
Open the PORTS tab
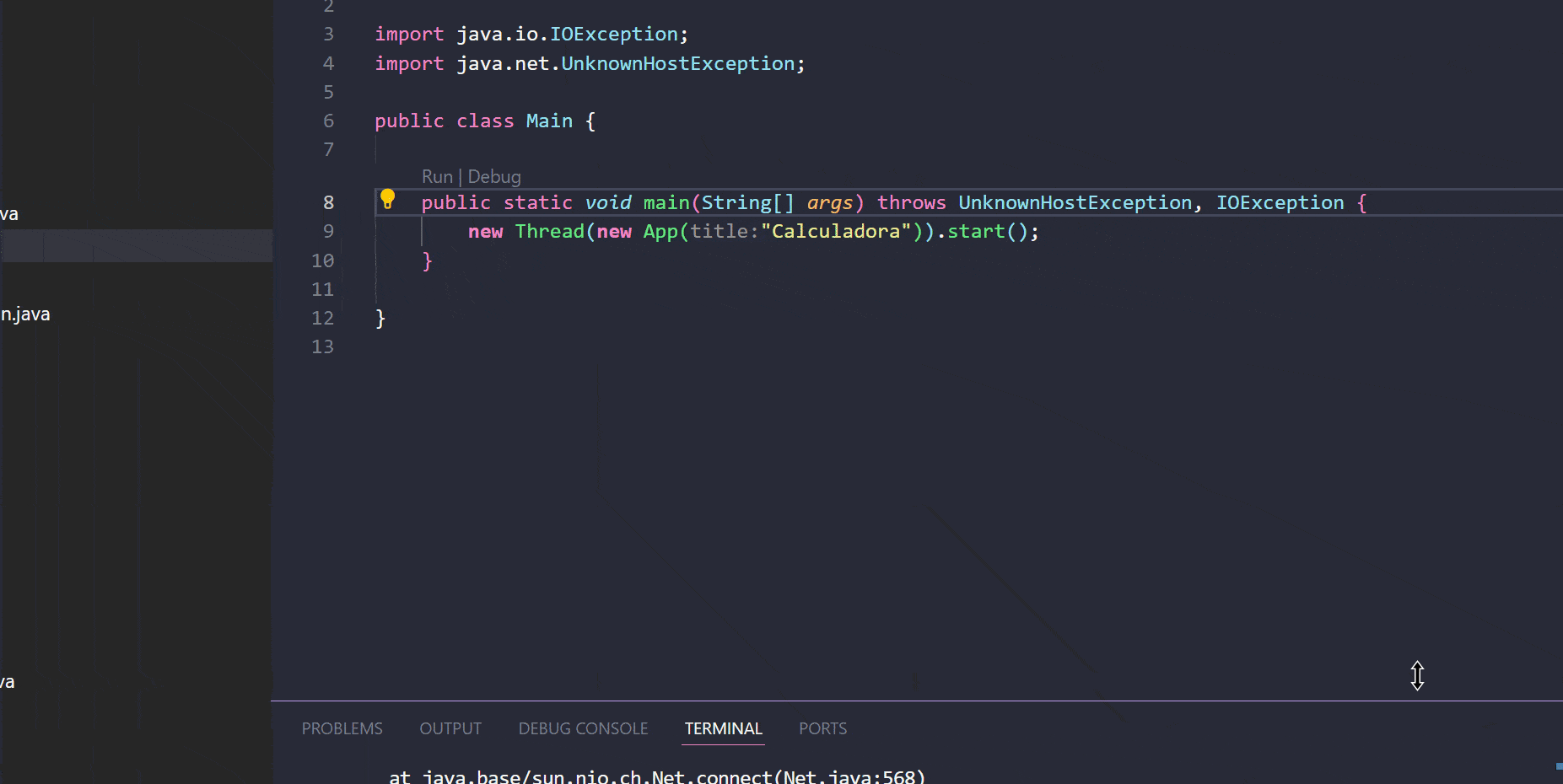(822, 728)
